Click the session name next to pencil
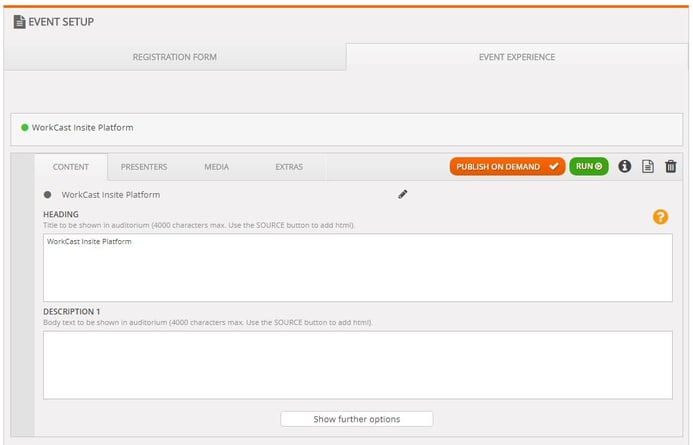The image size is (693, 445). [x=111, y=195]
